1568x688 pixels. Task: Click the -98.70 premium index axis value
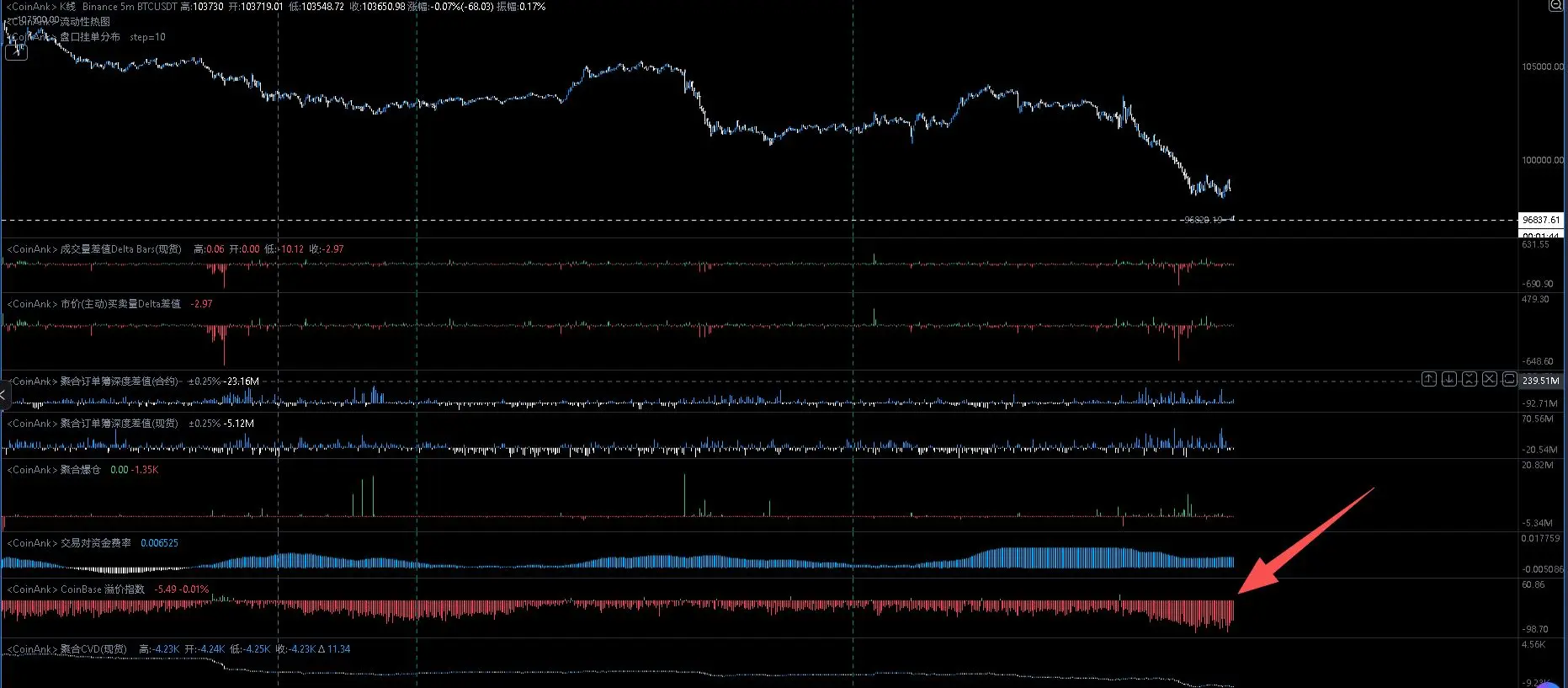(1535, 629)
